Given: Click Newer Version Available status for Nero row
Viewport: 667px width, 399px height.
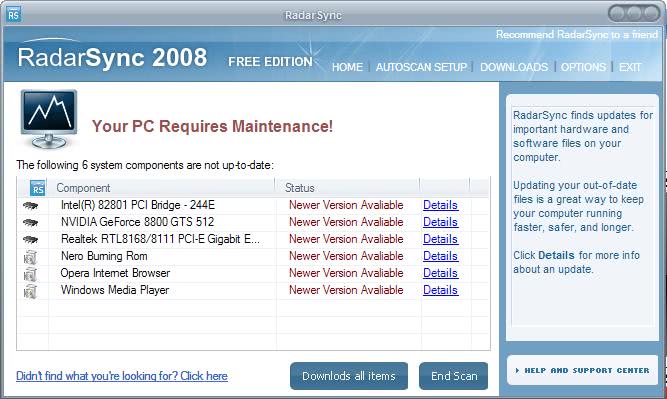Looking at the screenshot, I should click(x=346, y=256).
